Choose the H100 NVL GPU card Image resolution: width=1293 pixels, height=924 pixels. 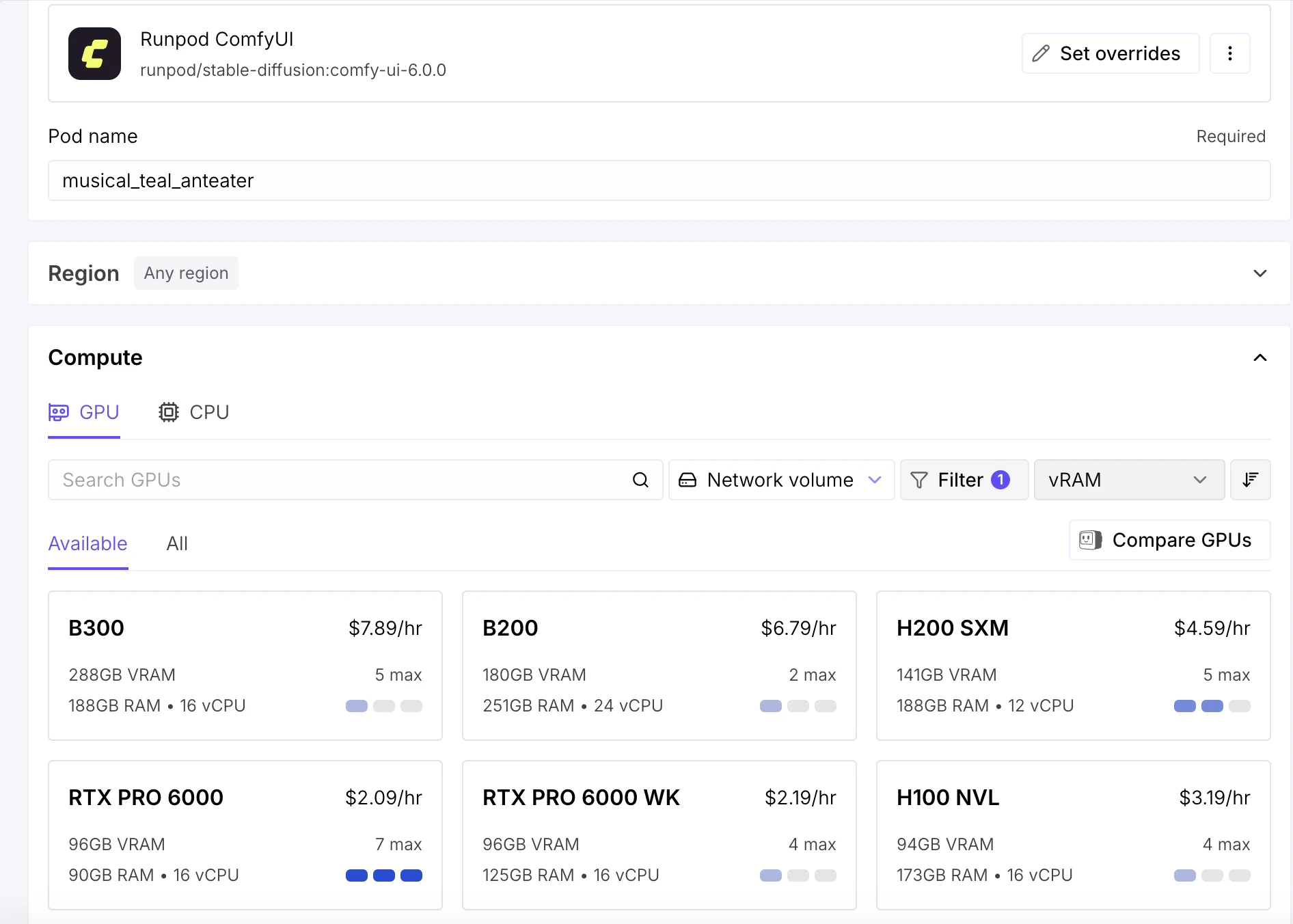point(1073,835)
